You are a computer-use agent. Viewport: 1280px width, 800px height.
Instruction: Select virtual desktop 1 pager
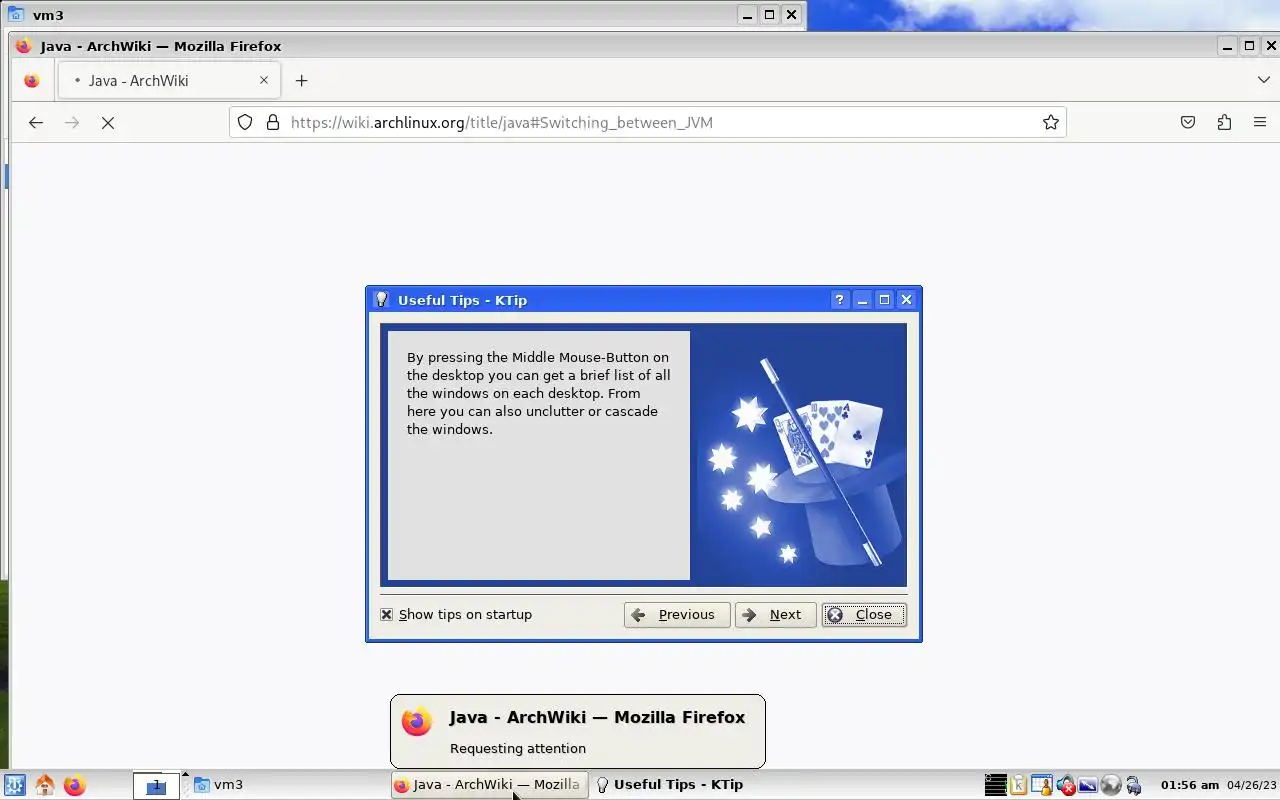[156, 786]
